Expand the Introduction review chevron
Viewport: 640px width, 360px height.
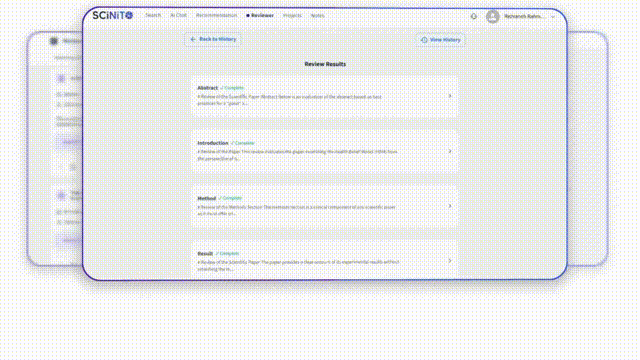point(450,151)
